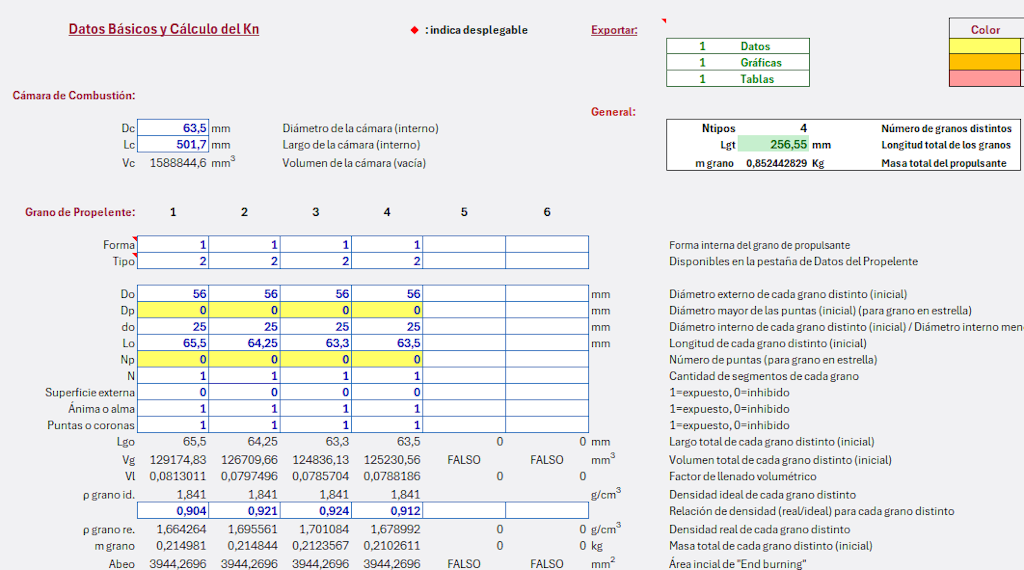Click the orange color swatch under Color
1024x570 pixels.
tap(985, 62)
